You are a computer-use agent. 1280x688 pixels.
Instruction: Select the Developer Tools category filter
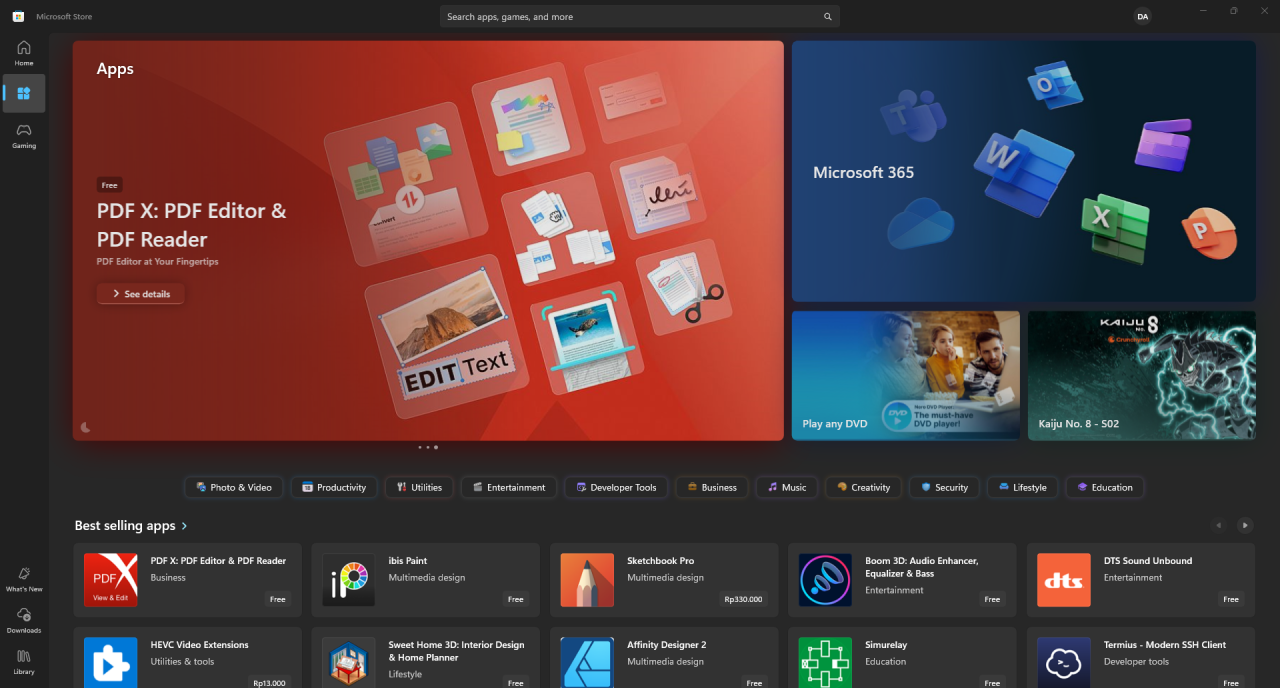tap(616, 487)
